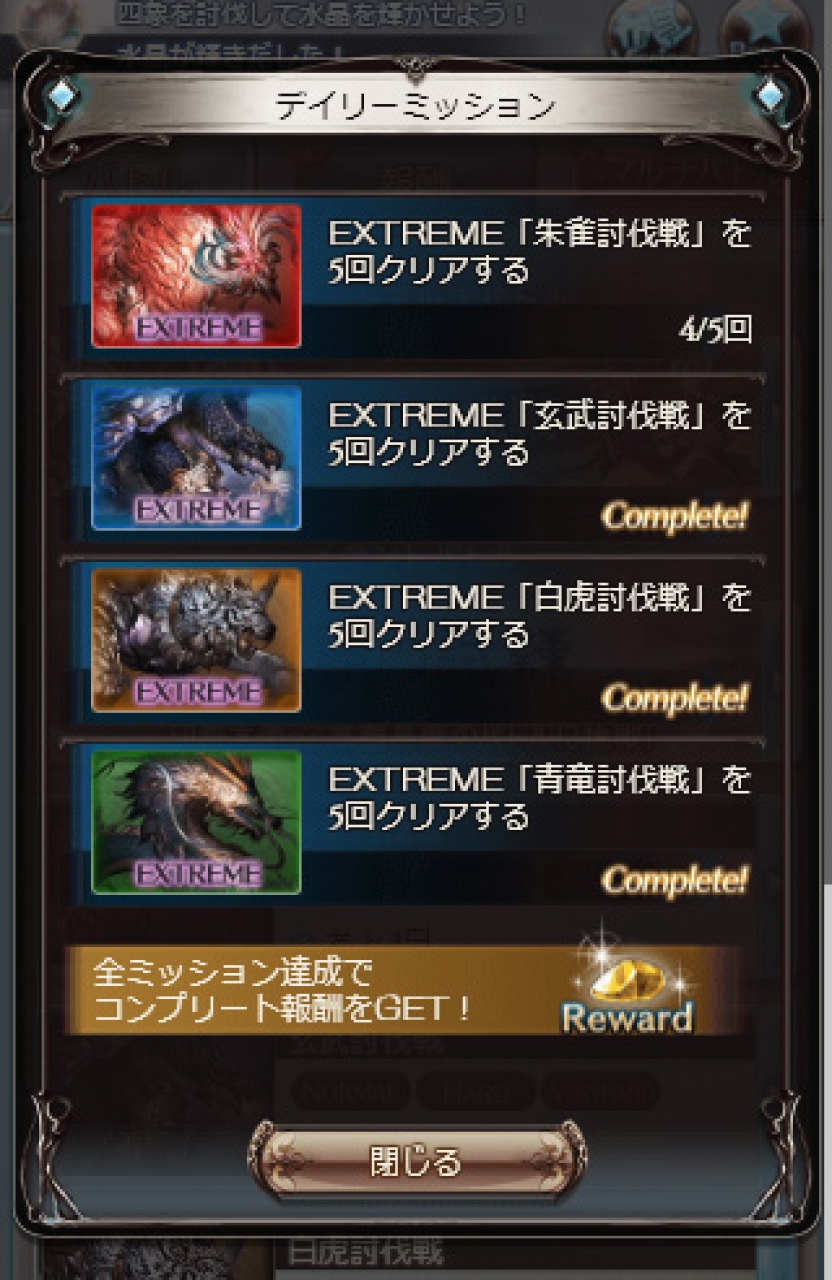This screenshot has height=1280, width=832.
Task: Select the 朱雀討伐戦 mission row text
Action: point(539,252)
